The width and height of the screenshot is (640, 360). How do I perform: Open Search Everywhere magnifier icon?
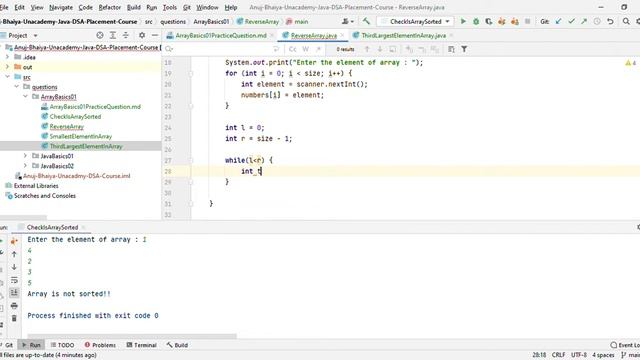(x=626, y=21)
